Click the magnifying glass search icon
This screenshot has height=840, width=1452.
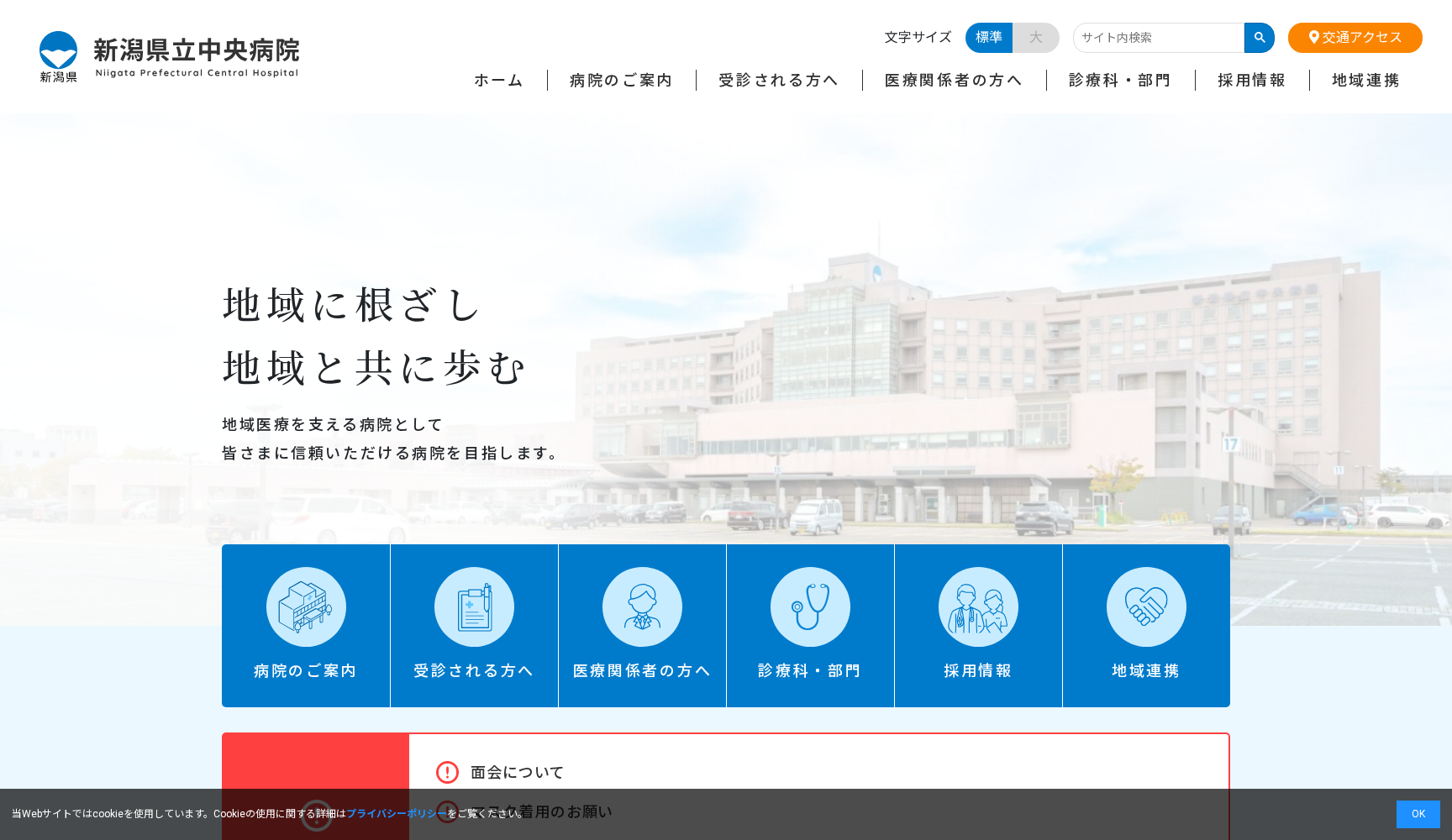tap(1259, 38)
